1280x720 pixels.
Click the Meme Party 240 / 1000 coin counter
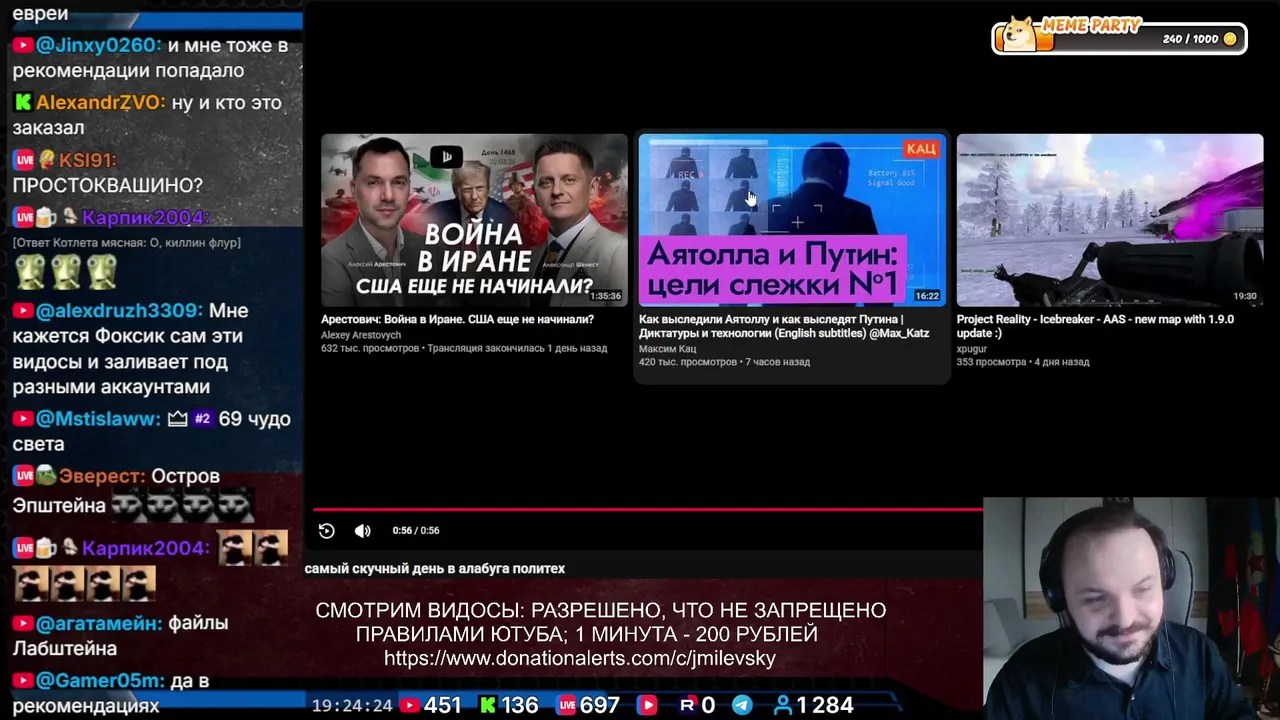1199,39
